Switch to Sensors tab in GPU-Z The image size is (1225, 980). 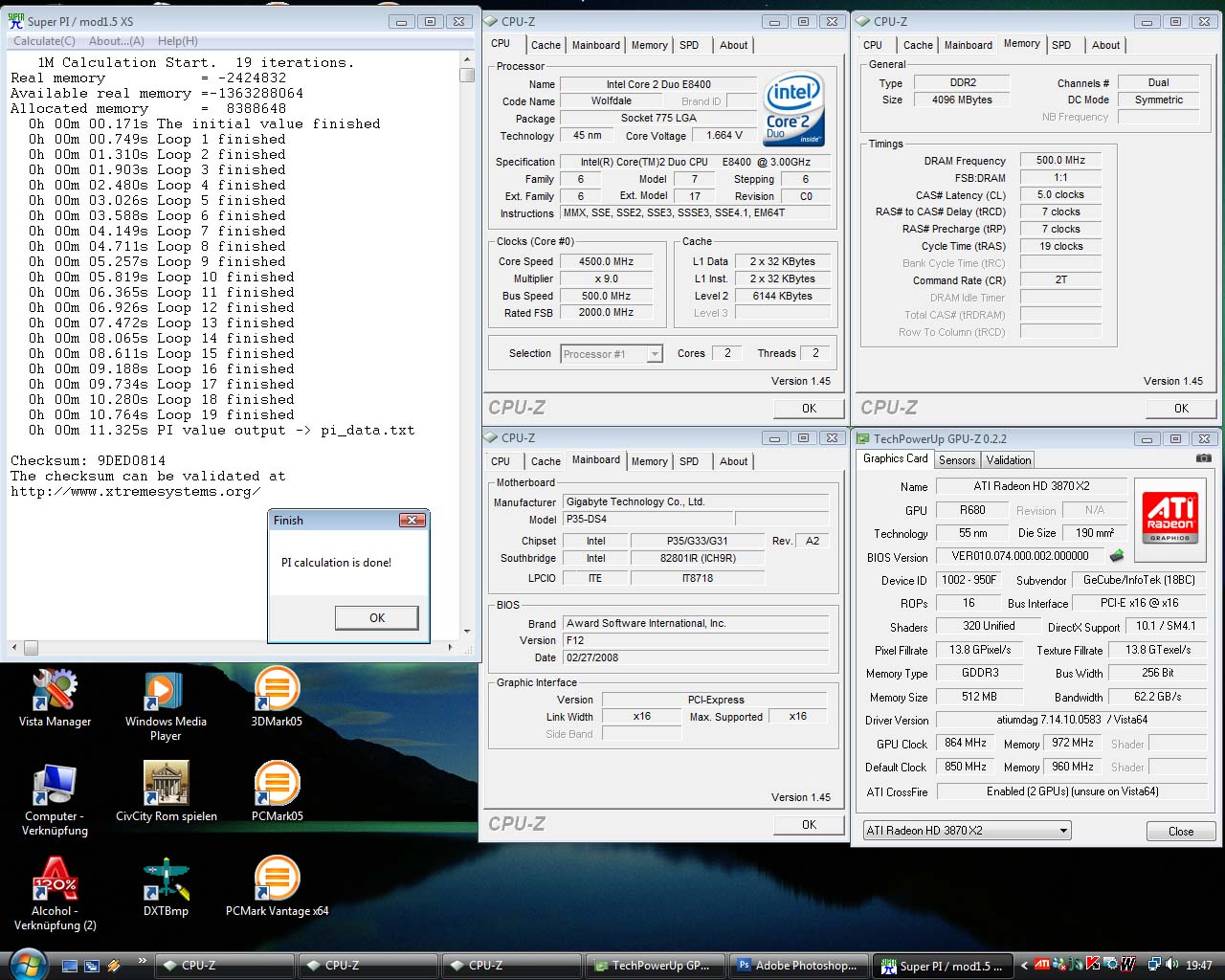click(x=957, y=460)
